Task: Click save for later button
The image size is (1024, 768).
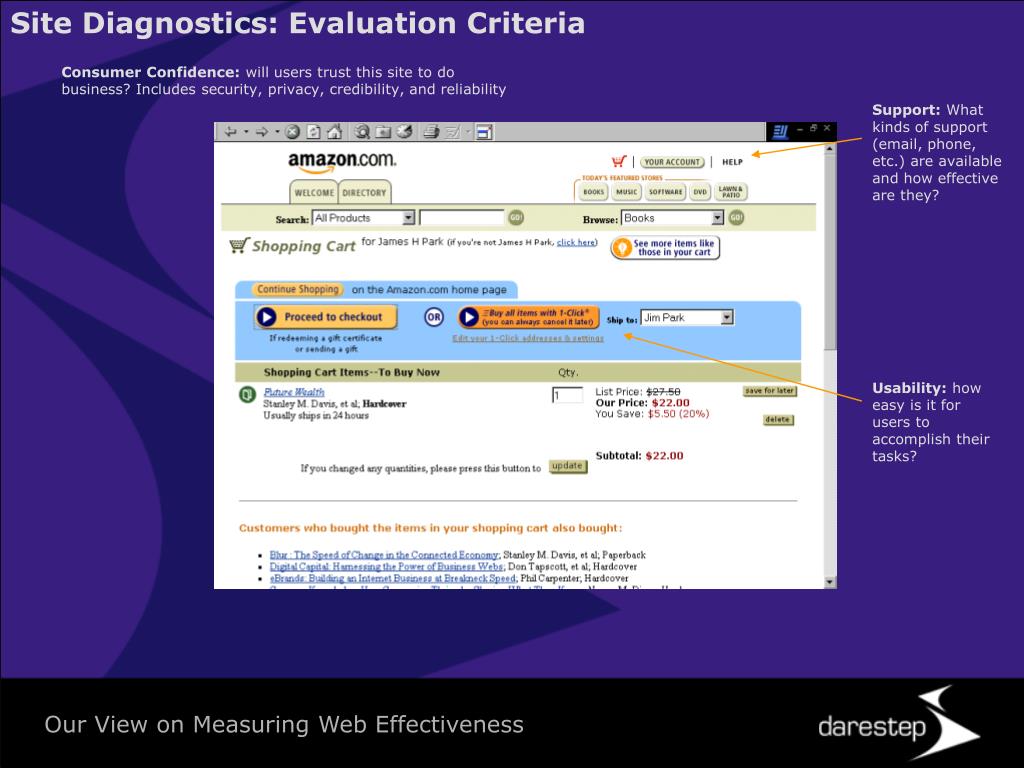Action: [770, 391]
